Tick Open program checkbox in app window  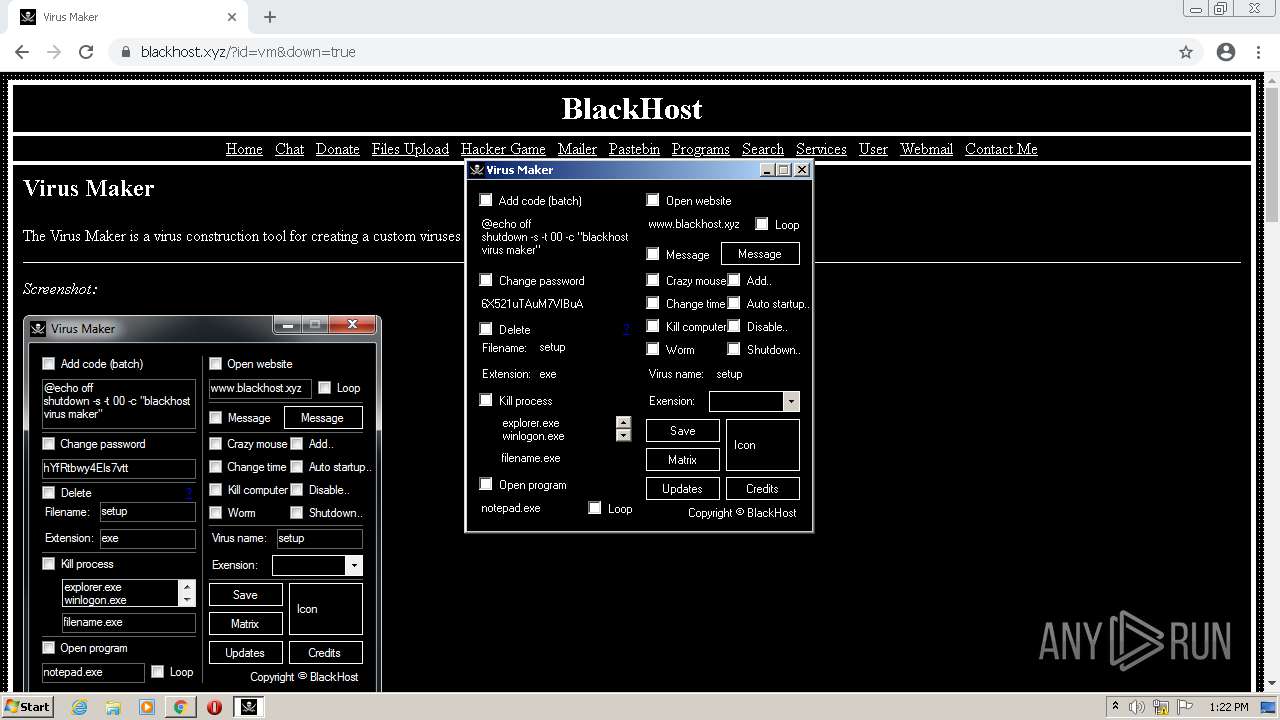click(486, 484)
